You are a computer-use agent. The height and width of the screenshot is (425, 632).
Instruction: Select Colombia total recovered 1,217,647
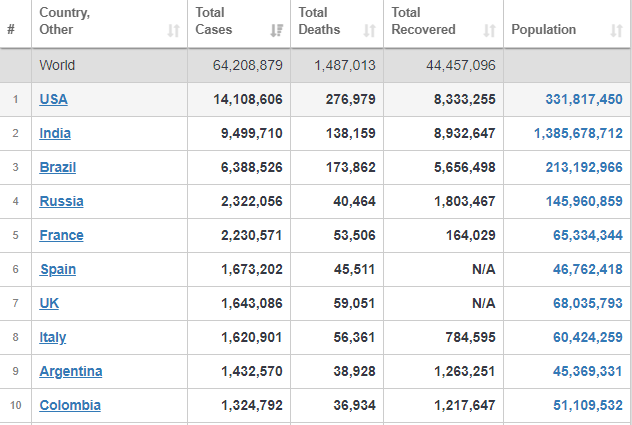click(465, 405)
